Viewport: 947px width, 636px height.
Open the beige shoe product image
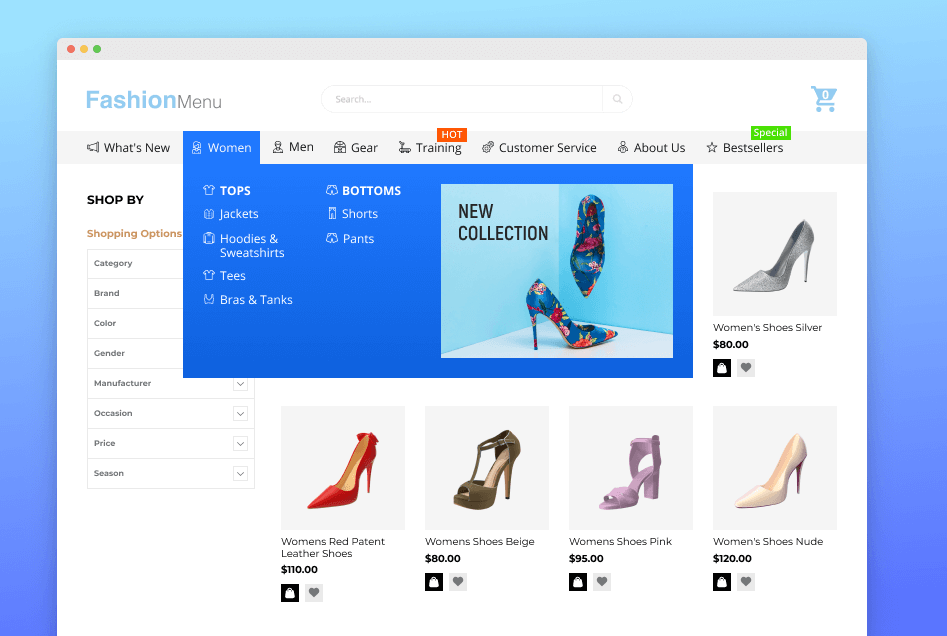[487, 468]
